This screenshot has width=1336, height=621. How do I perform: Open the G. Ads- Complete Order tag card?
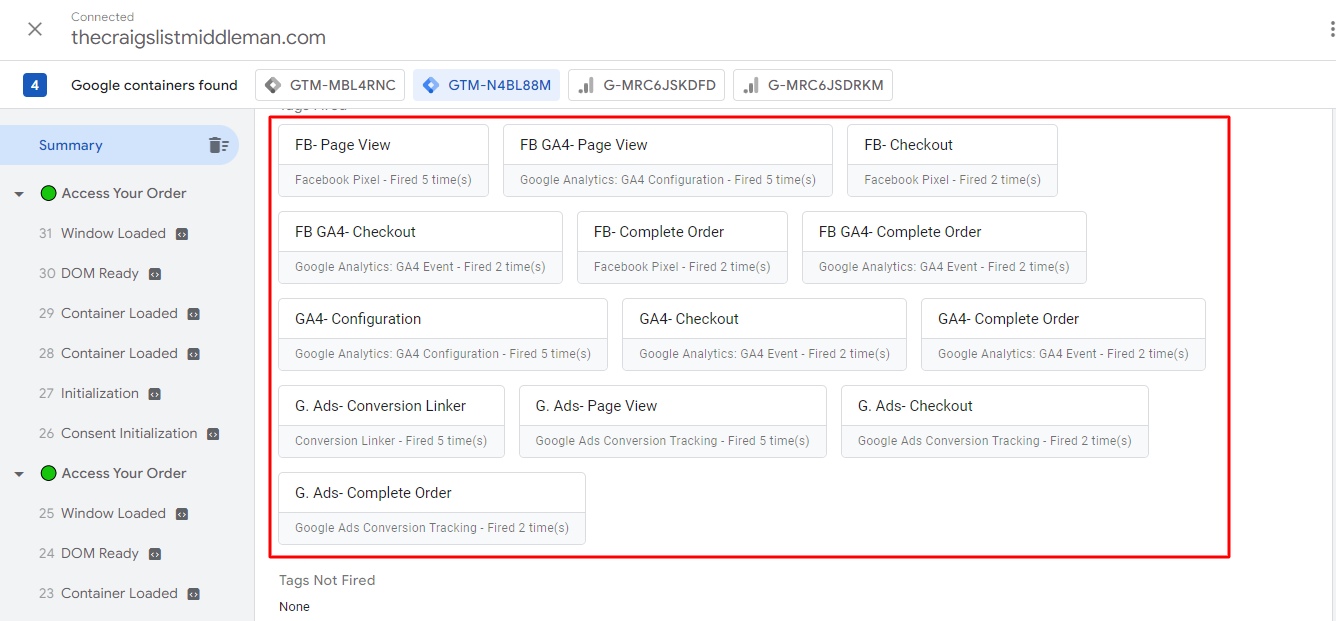tap(432, 508)
